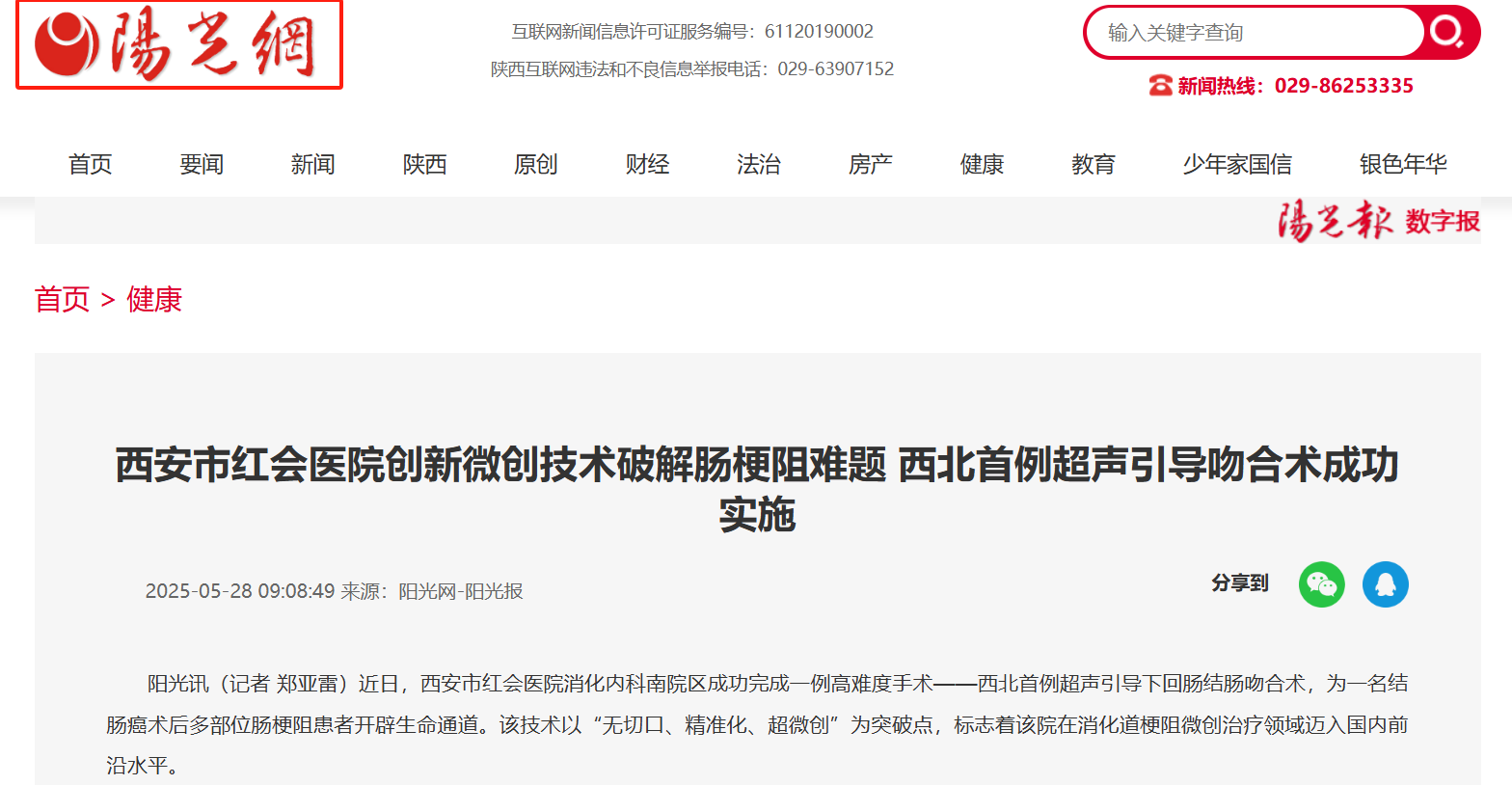Screen dimensions: 1512x785
Task: Click the 首页 breadcrumb link
Action: click(x=62, y=300)
